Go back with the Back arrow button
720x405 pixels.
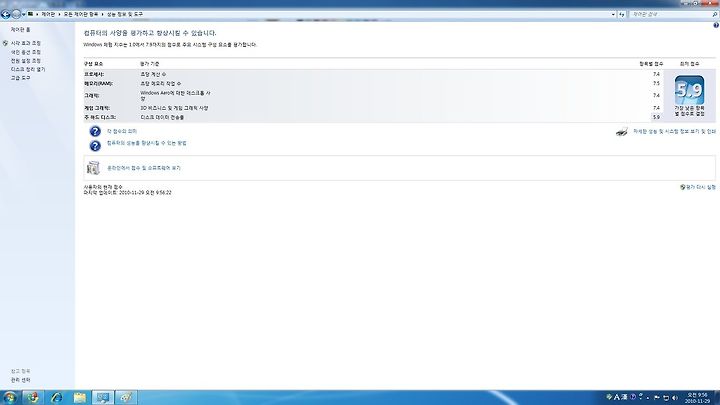coord(6,15)
